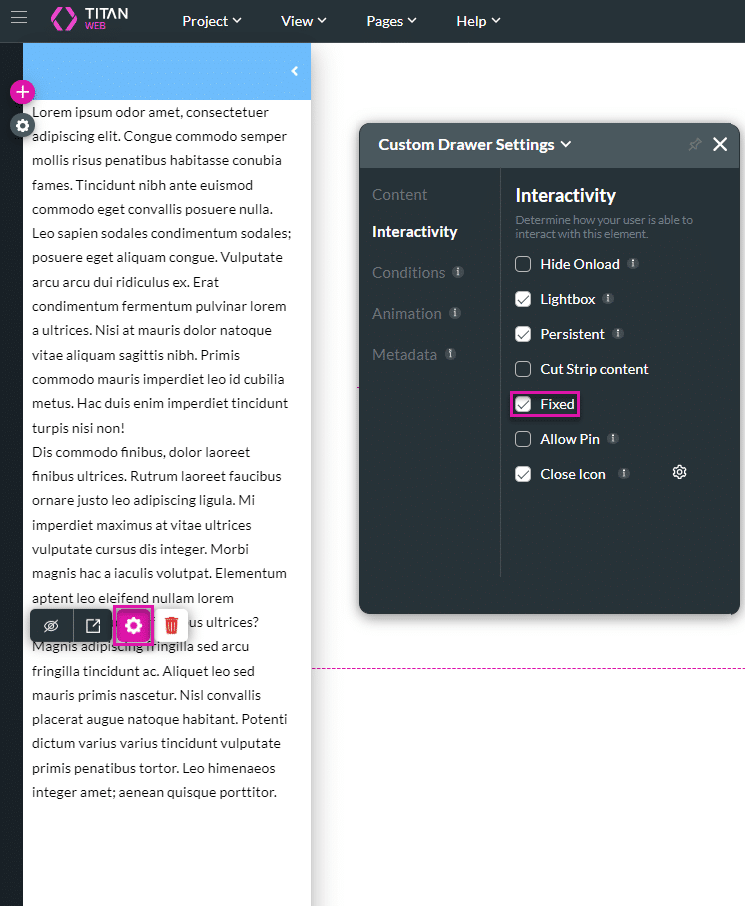Toggle the hidden eye icon in floating toolbar
This screenshot has height=906, width=745.
tap(52, 625)
